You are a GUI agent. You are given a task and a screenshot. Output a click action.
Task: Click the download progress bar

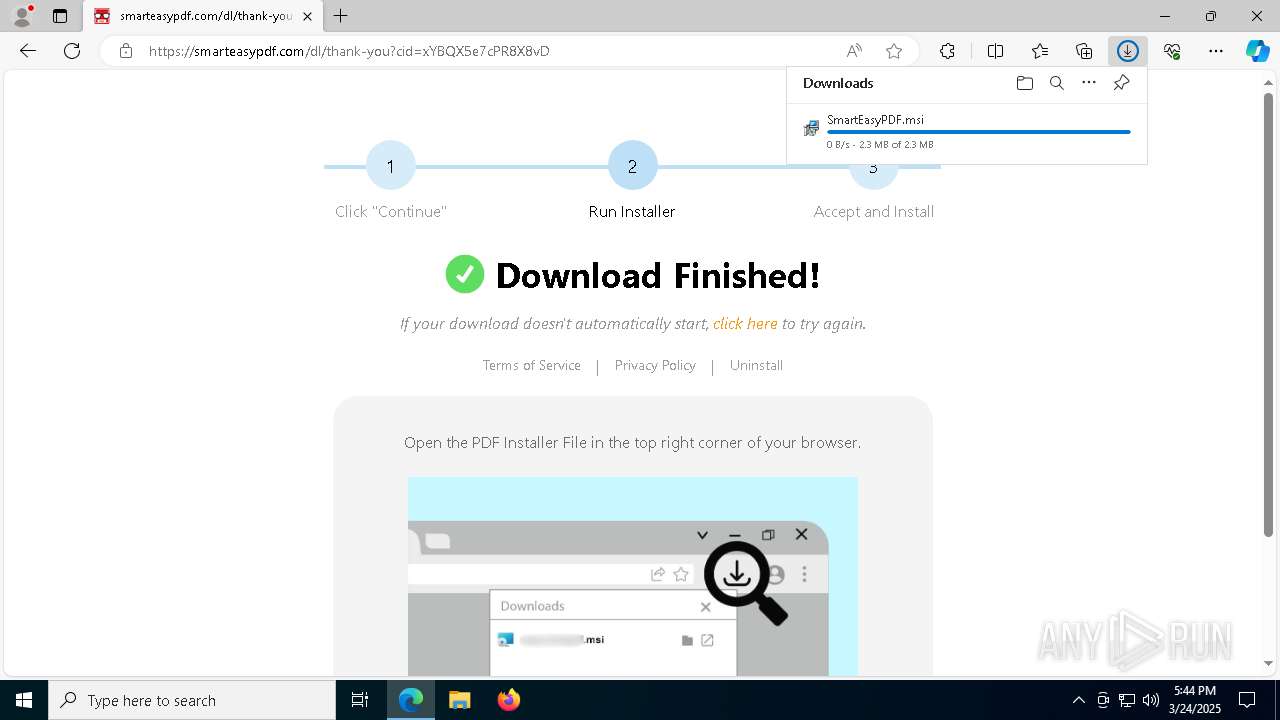point(978,132)
